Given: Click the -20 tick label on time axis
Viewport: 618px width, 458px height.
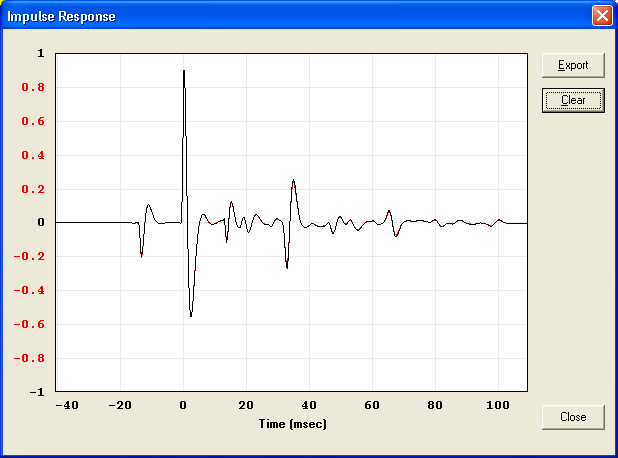Looking at the screenshot, I should click(x=120, y=405).
